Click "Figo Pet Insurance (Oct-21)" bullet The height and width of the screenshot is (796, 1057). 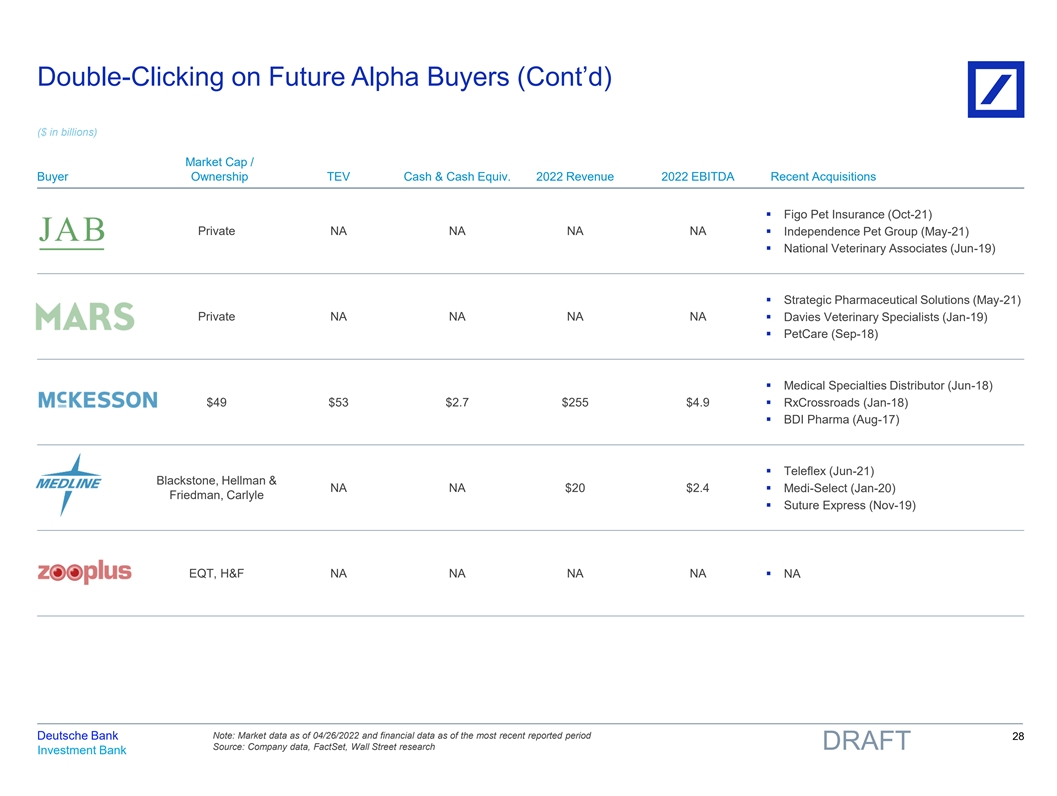[857, 214]
